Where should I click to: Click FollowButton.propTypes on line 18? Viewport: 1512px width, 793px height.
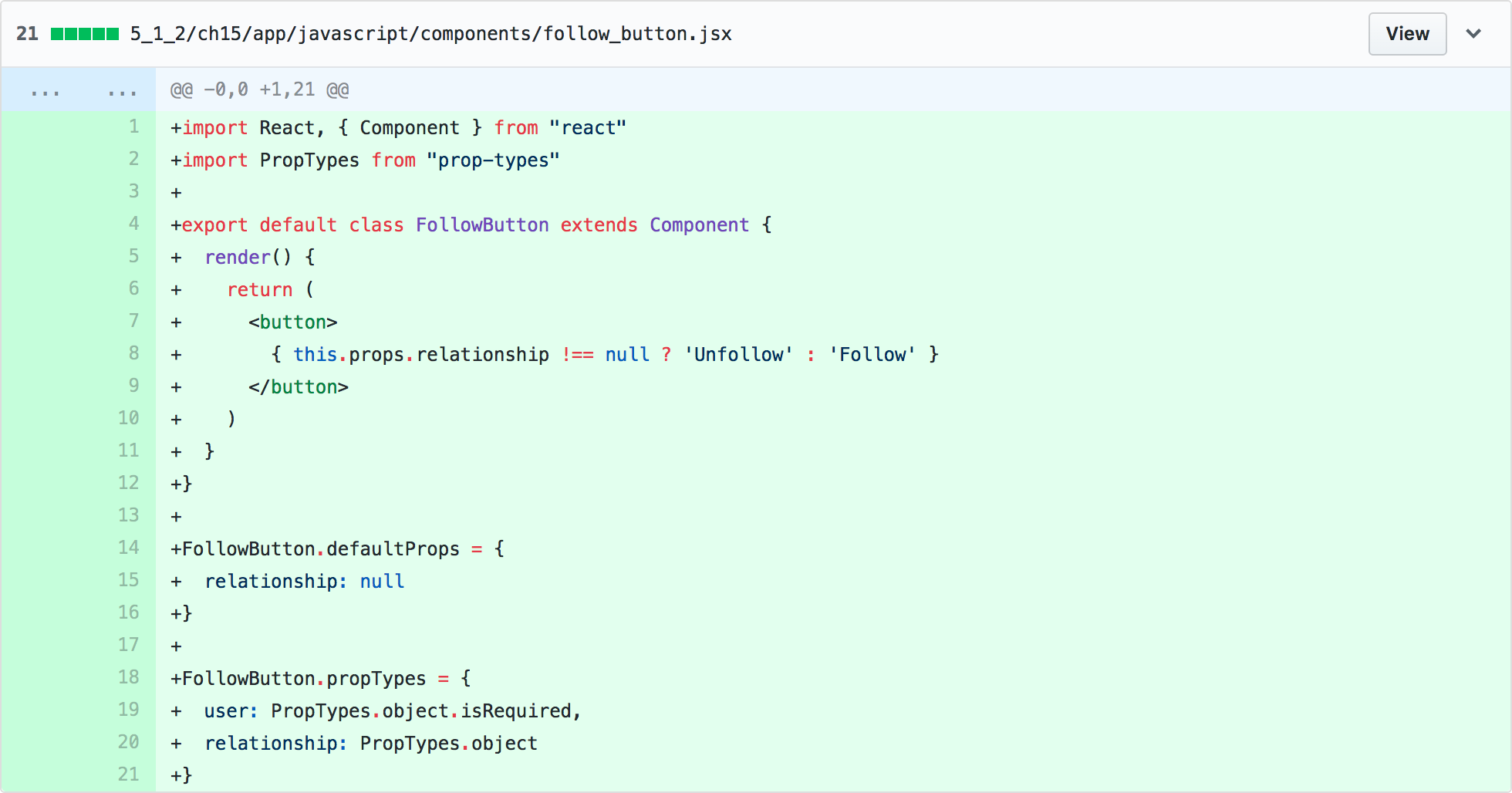(x=304, y=678)
